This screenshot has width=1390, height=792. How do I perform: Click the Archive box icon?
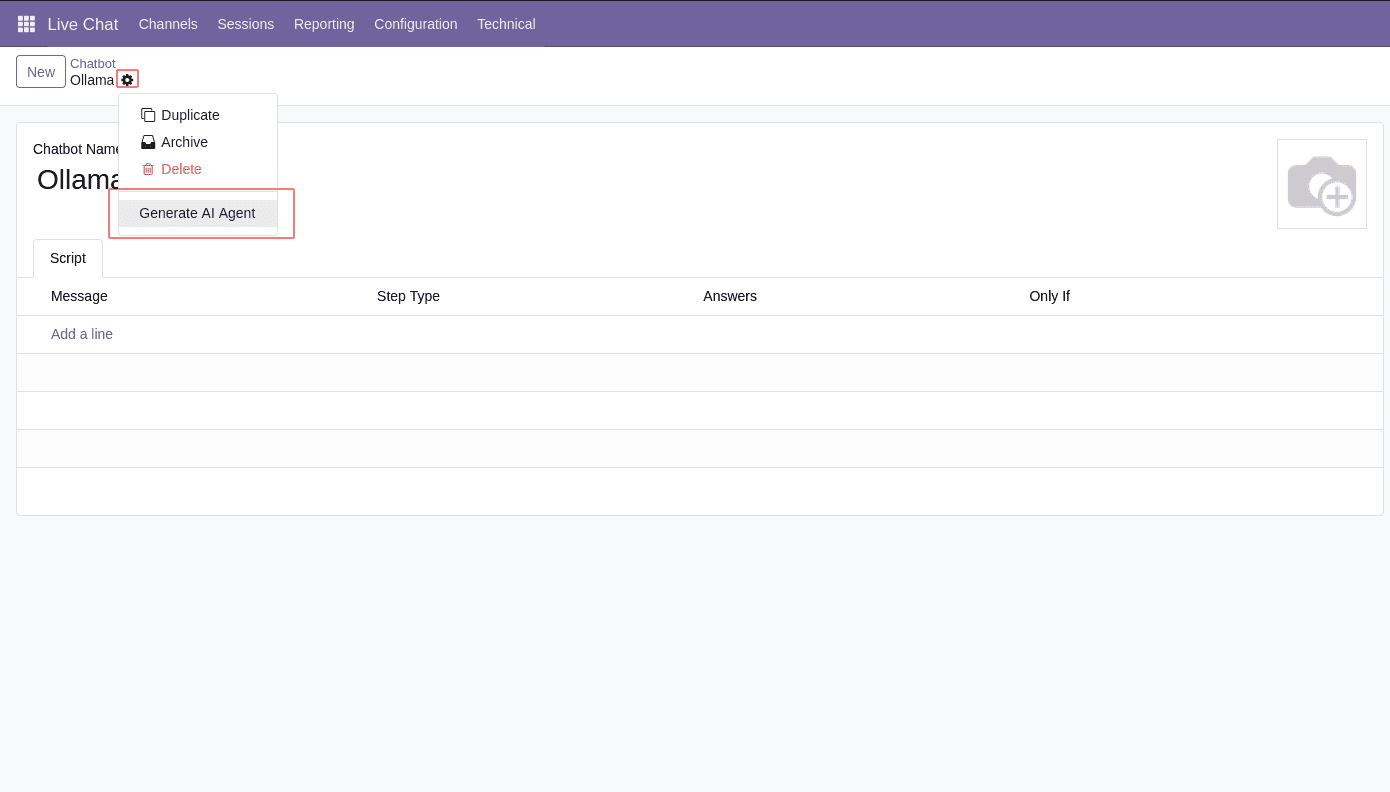[x=148, y=142]
